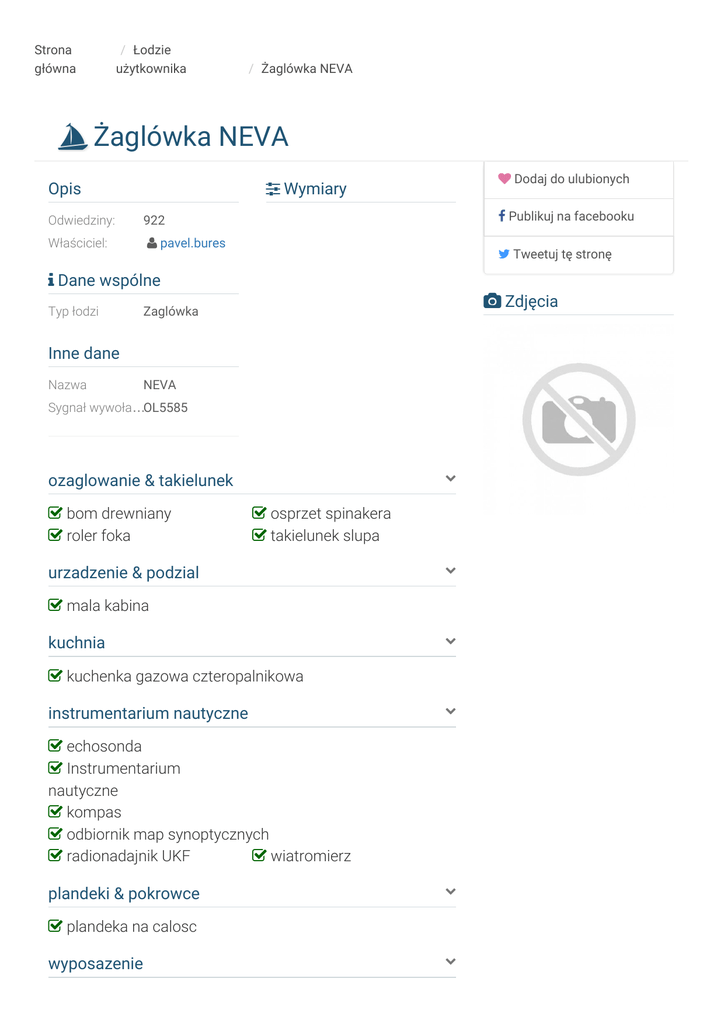Click the user icon beside pavel.bures

pos(152,243)
